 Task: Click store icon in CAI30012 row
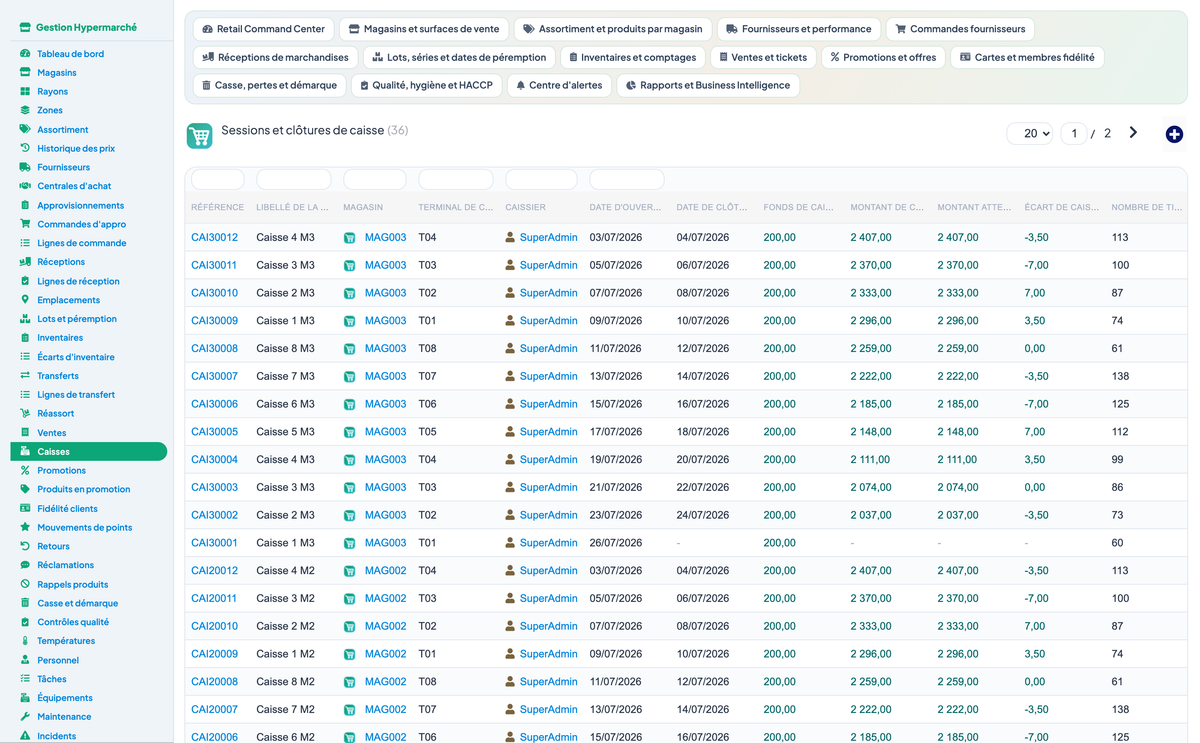click(x=350, y=238)
